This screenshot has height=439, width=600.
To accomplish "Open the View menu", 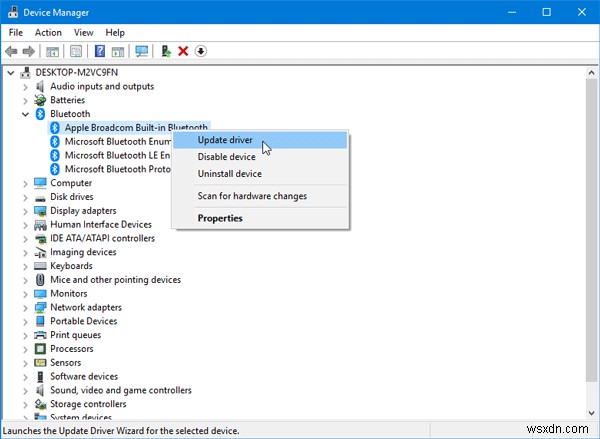I will (x=83, y=33).
